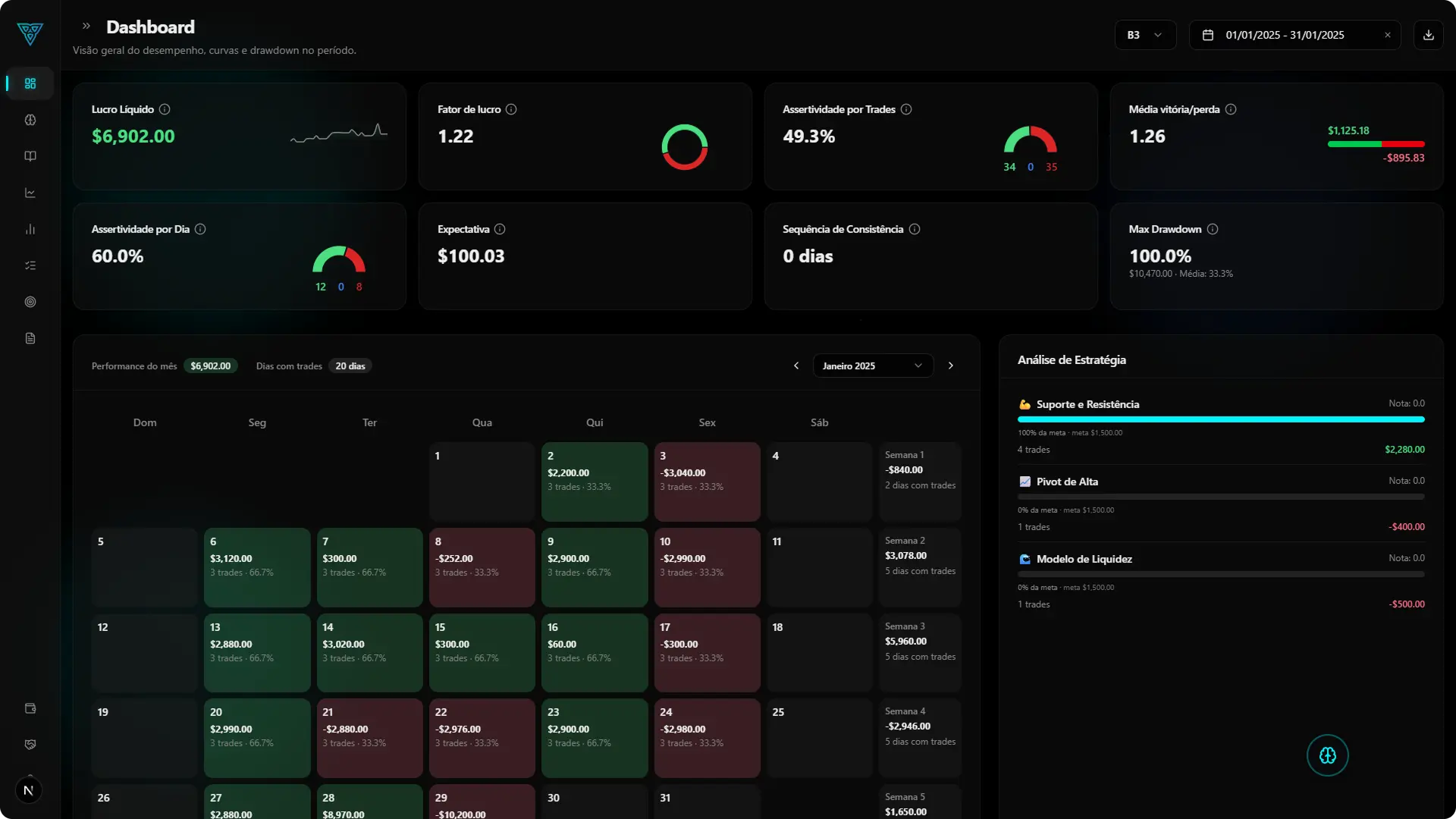Viewport: 1456px width, 819px height.
Task: Click the info icon beside Lucro Líquido
Action: pos(165,109)
